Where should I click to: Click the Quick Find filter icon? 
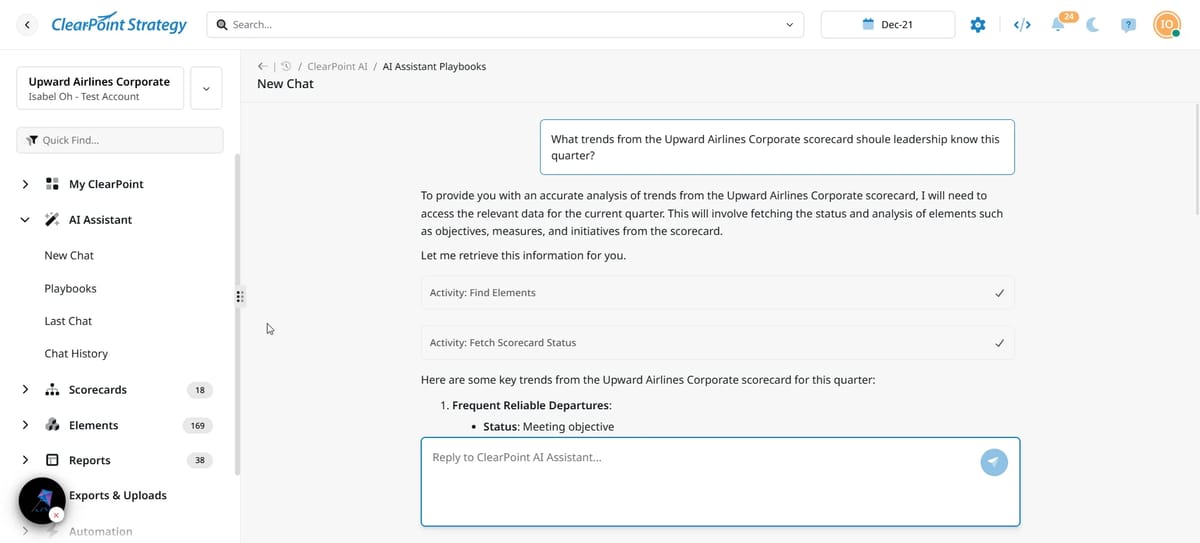(x=32, y=140)
